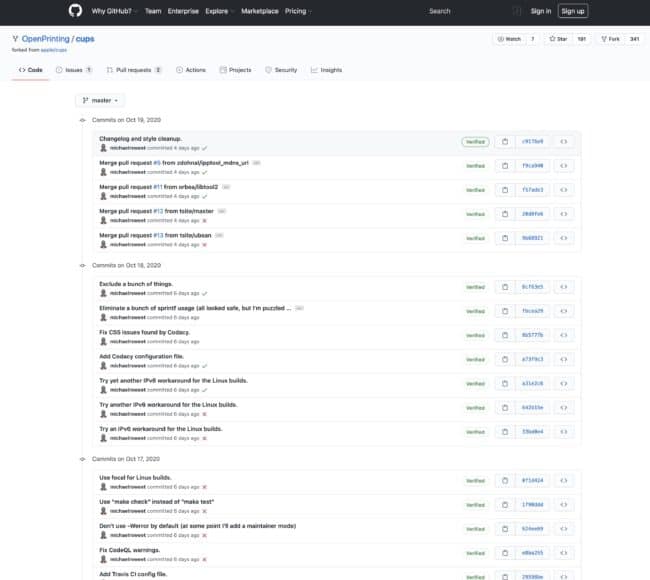Open success check status for 'Changelog and style cleanup'
650x580 pixels.
(x=204, y=148)
